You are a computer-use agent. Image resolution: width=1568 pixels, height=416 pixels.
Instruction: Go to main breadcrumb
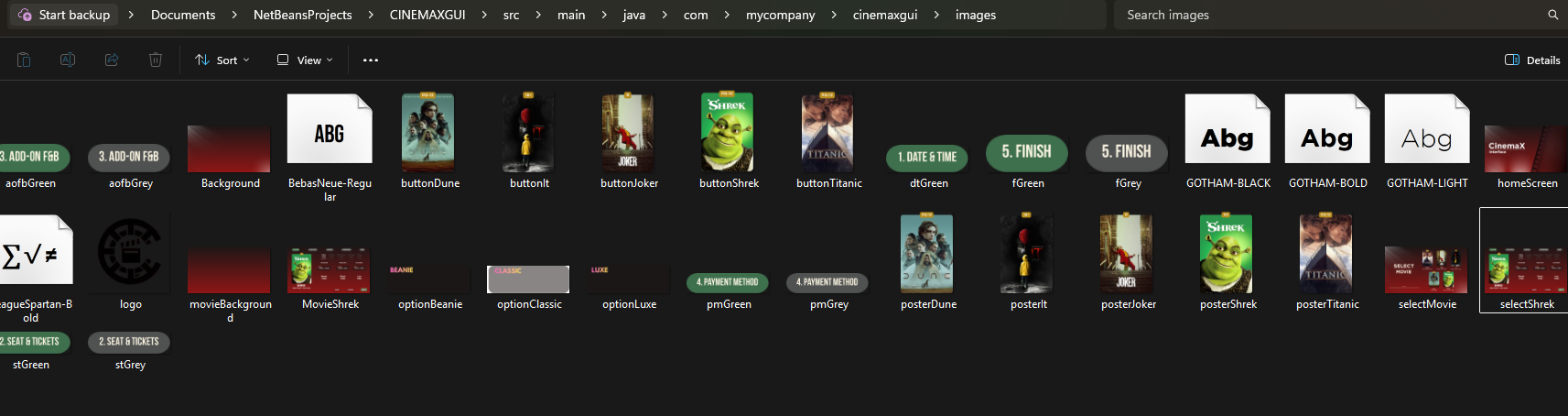(x=571, y=15)
